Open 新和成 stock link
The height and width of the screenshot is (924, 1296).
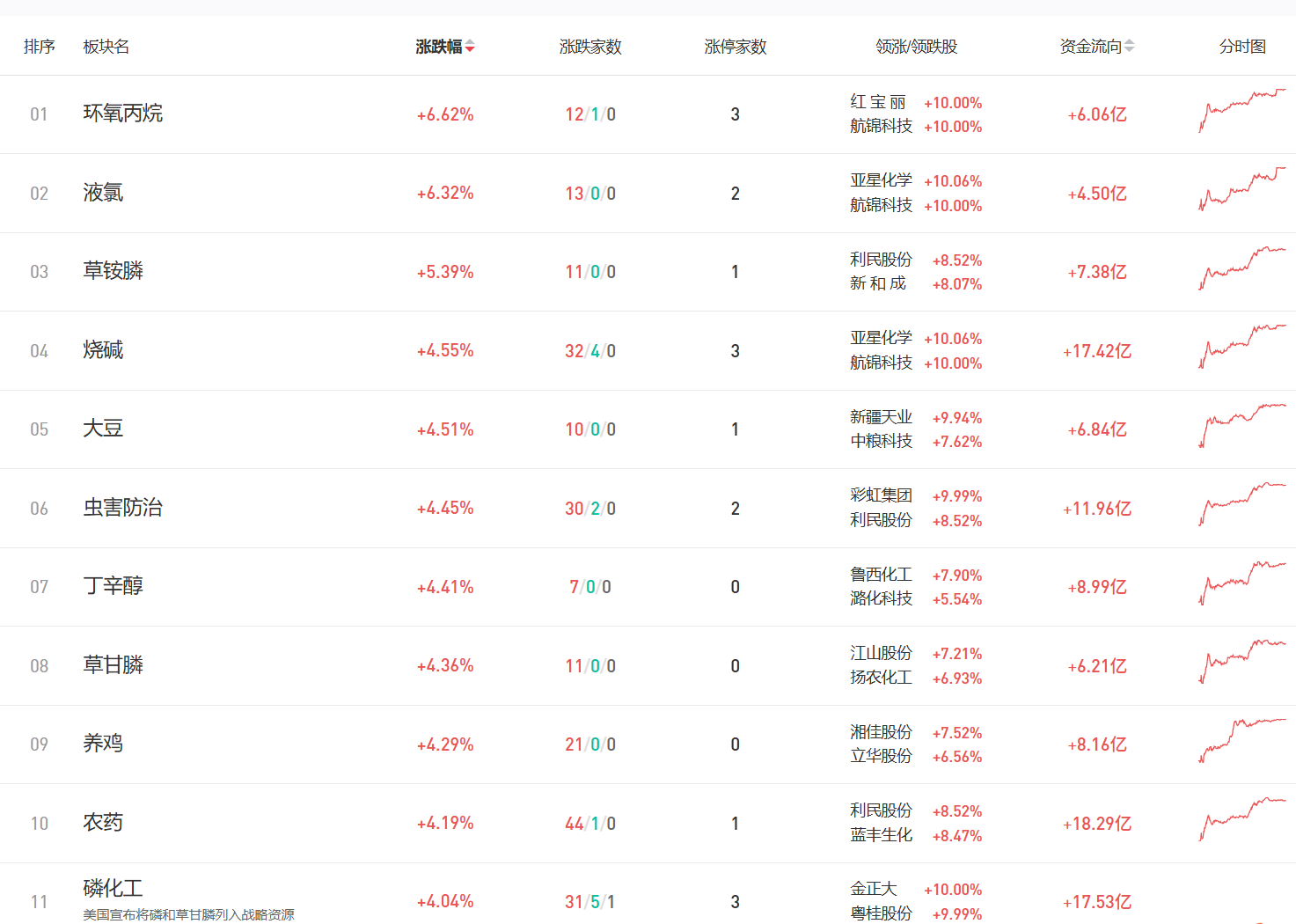(877, 283)
